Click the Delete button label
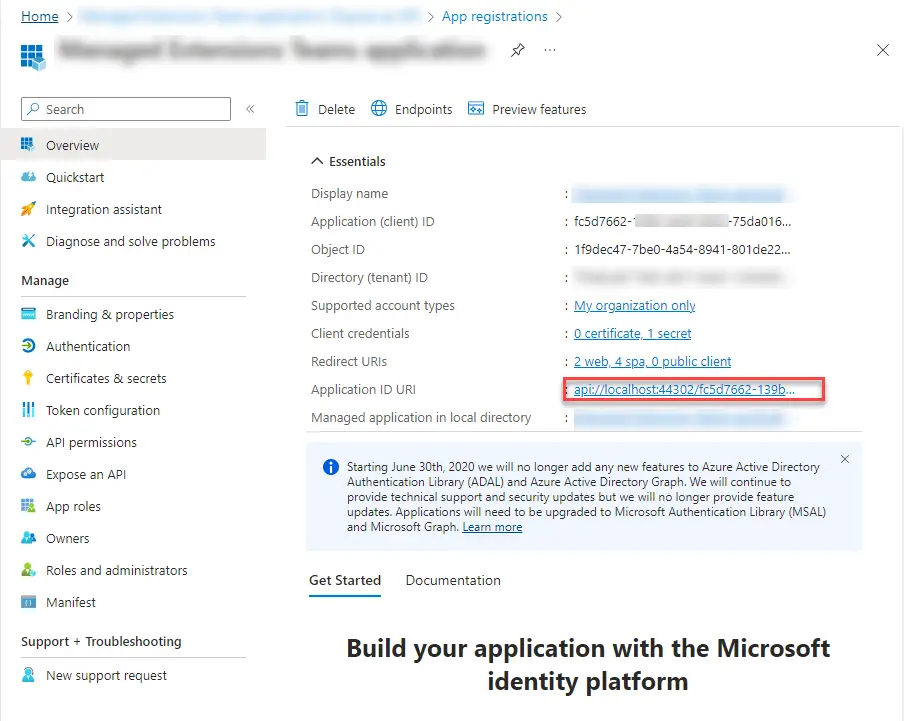Screen dimensions: 904x721 pyautogui.click(x=337, y=110)
